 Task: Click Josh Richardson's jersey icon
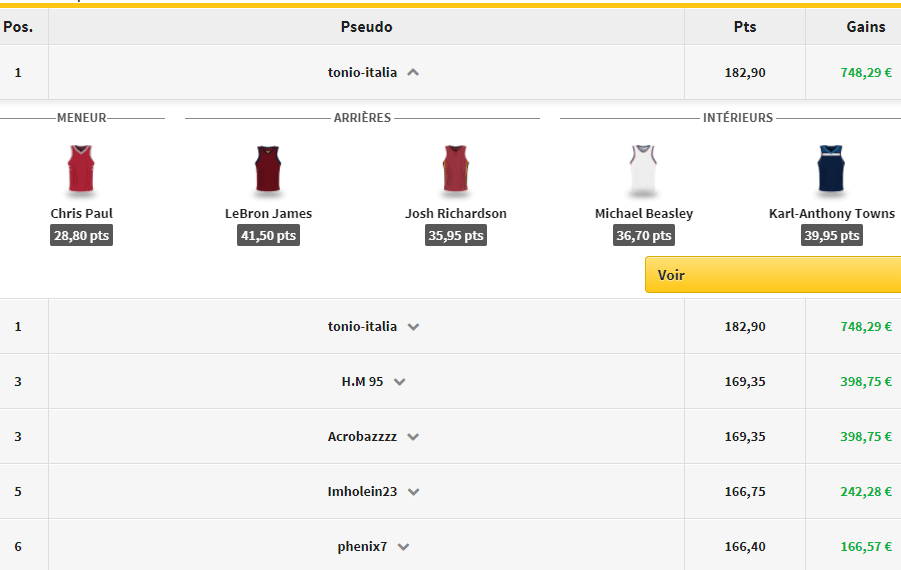456,170
